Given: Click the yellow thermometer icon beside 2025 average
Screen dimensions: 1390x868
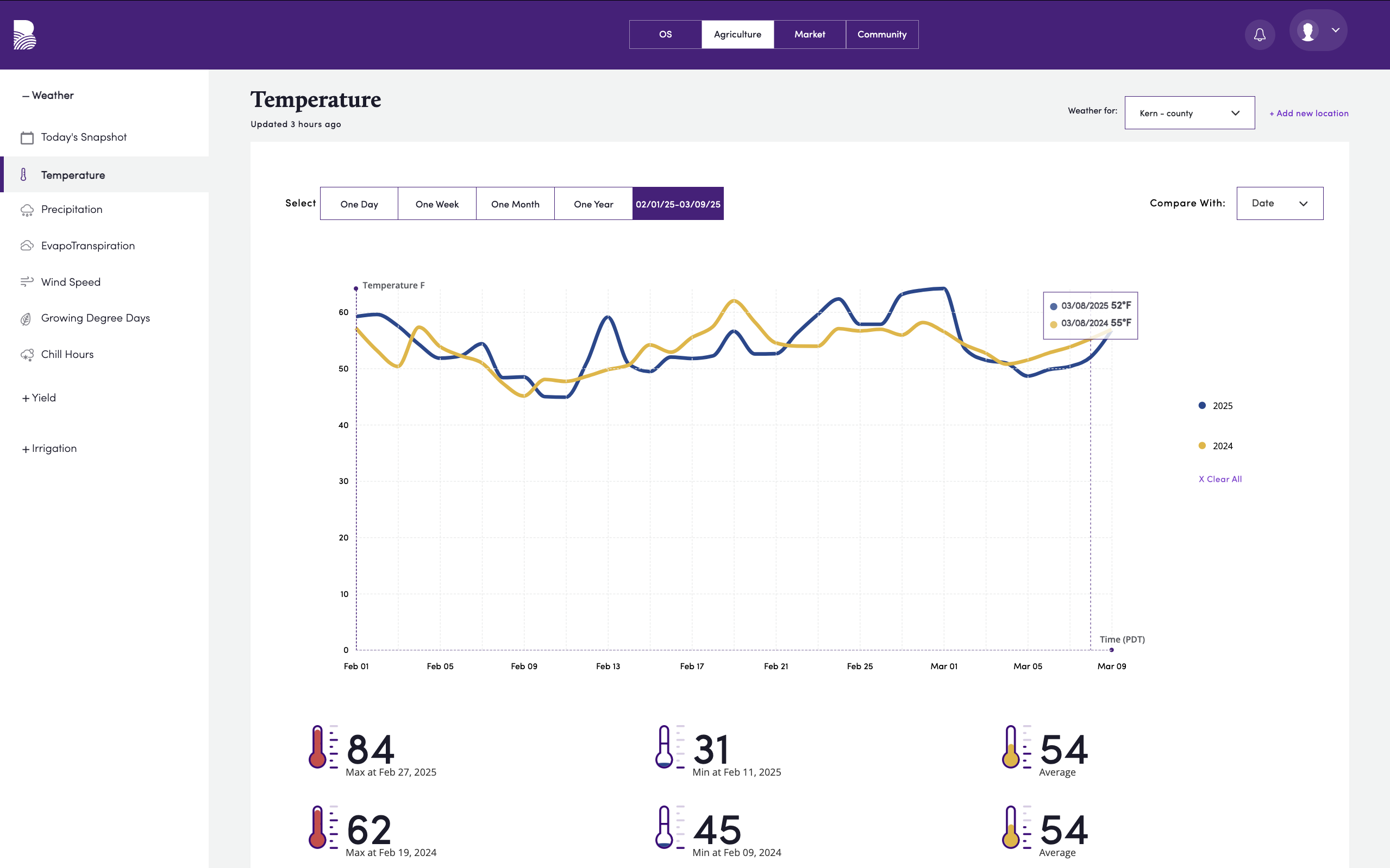Looking at the screenshot, I should (1017, 747).
